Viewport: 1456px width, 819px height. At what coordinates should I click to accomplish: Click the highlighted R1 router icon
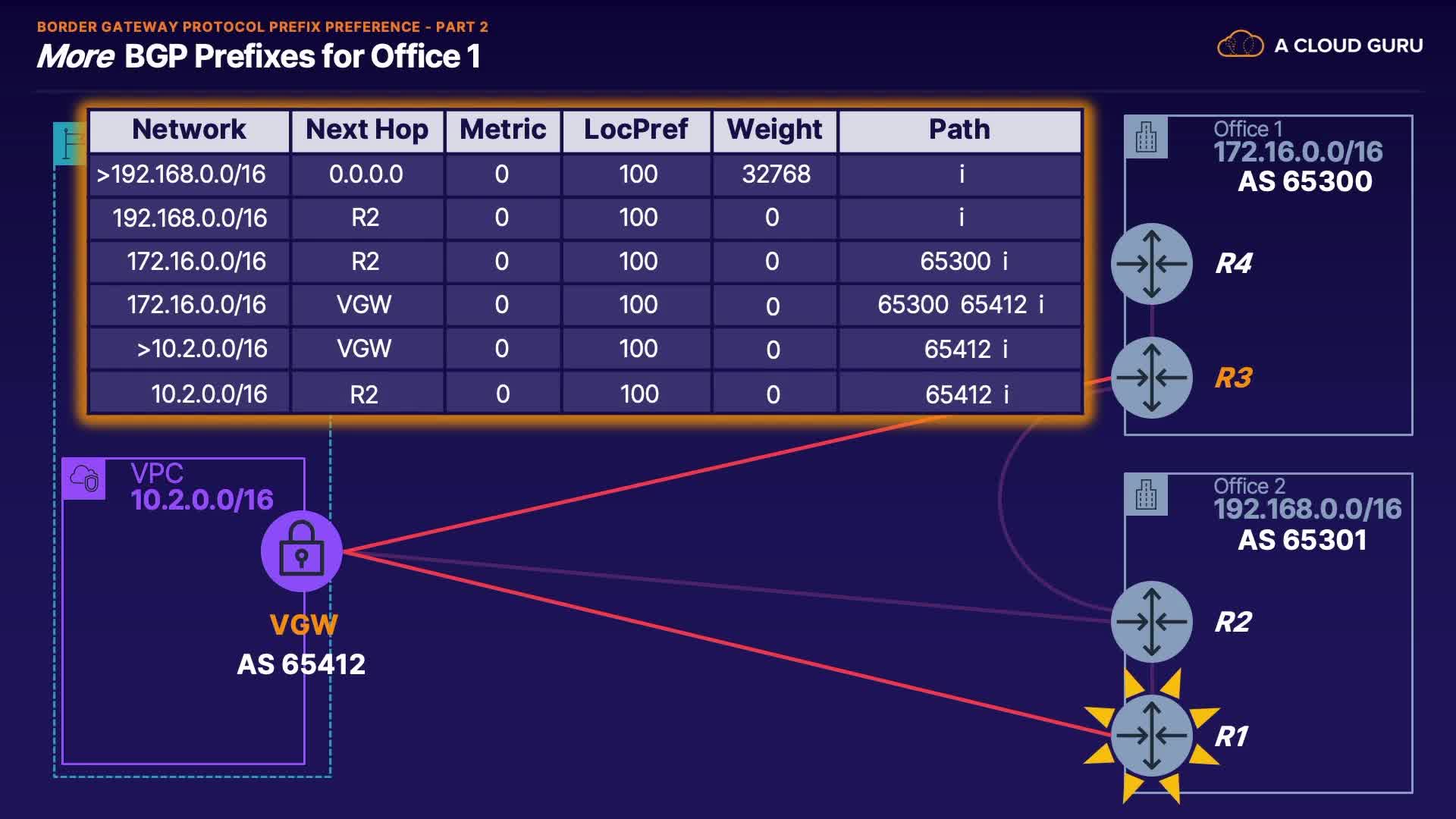click(x=1151, y=735)
